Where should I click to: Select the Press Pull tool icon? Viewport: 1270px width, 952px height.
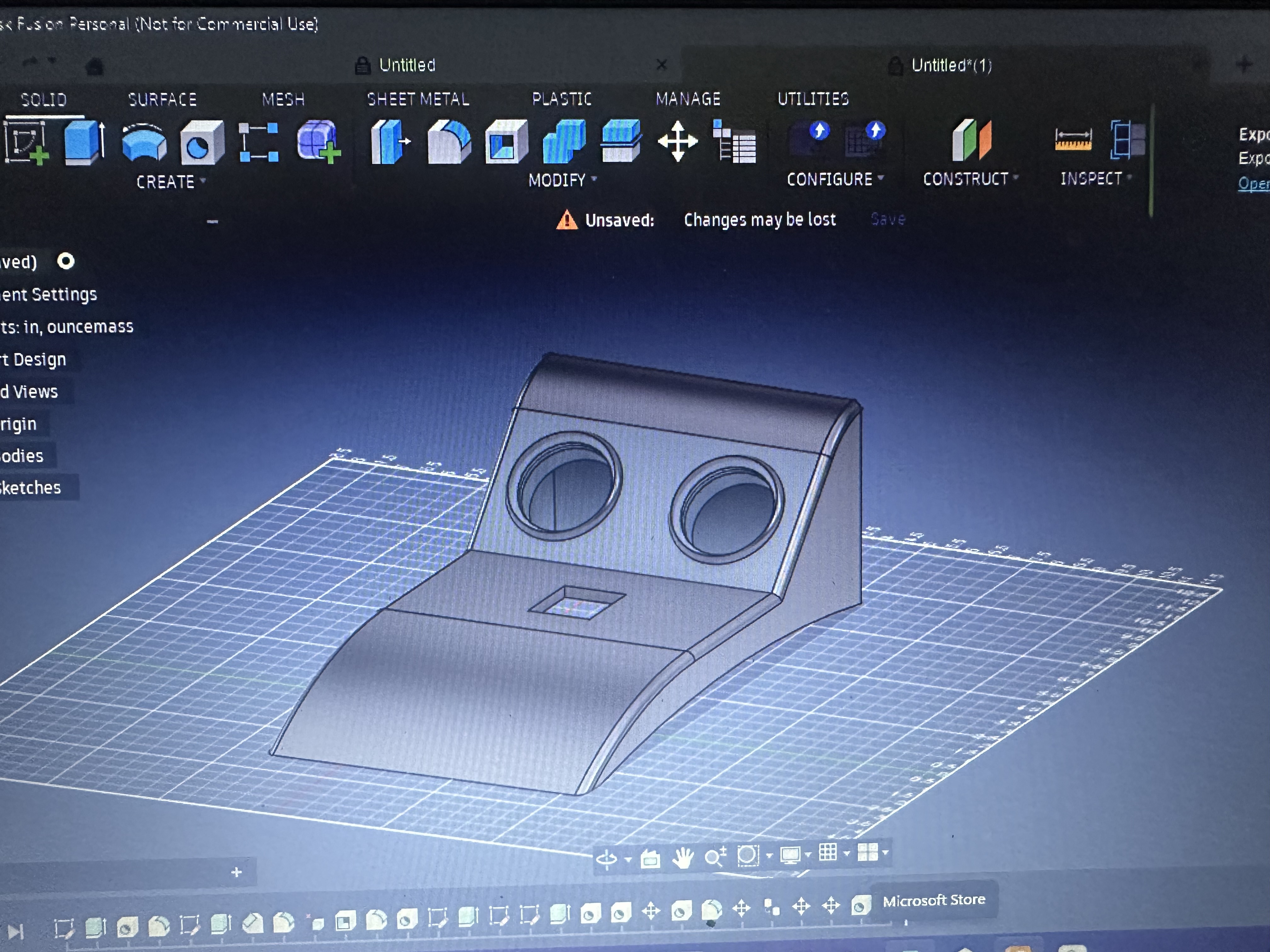pyautogui.click(x=390, y=142)
